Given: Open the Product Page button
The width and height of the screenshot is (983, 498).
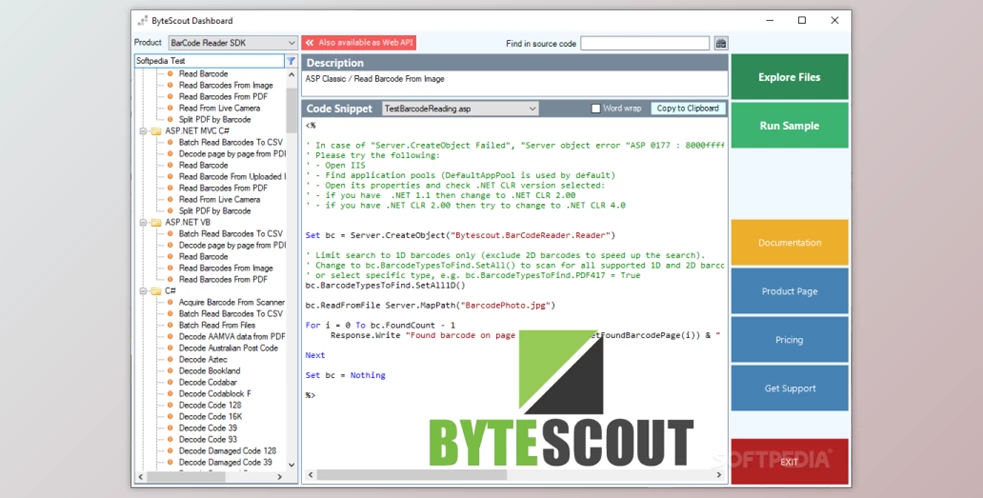Looking at the screenshot, I should (x=789, y=291).
